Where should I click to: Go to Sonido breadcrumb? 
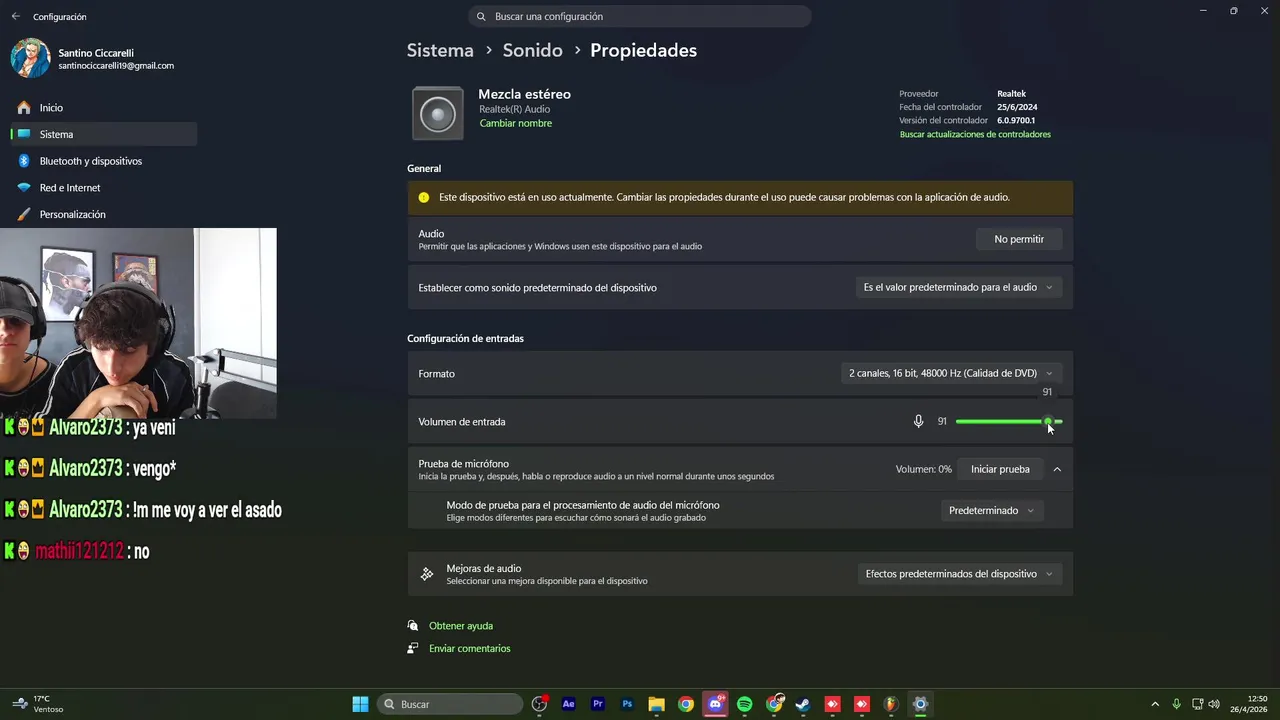point(532,50)
